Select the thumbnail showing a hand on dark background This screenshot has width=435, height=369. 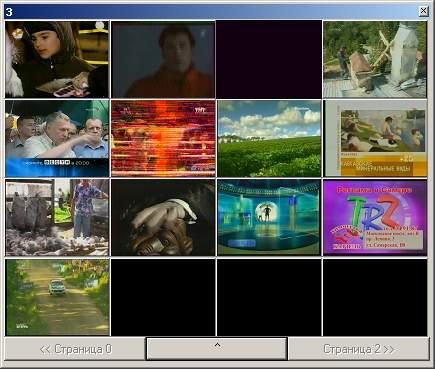(163, 218)
